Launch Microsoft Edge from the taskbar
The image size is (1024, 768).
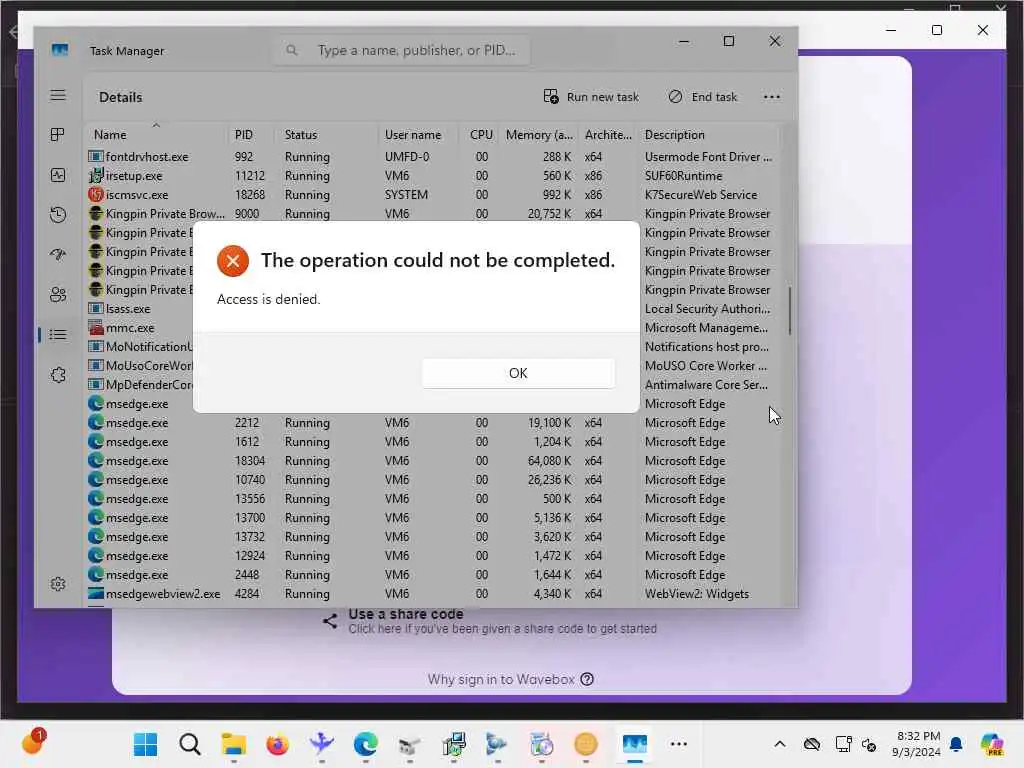(366, 744)
